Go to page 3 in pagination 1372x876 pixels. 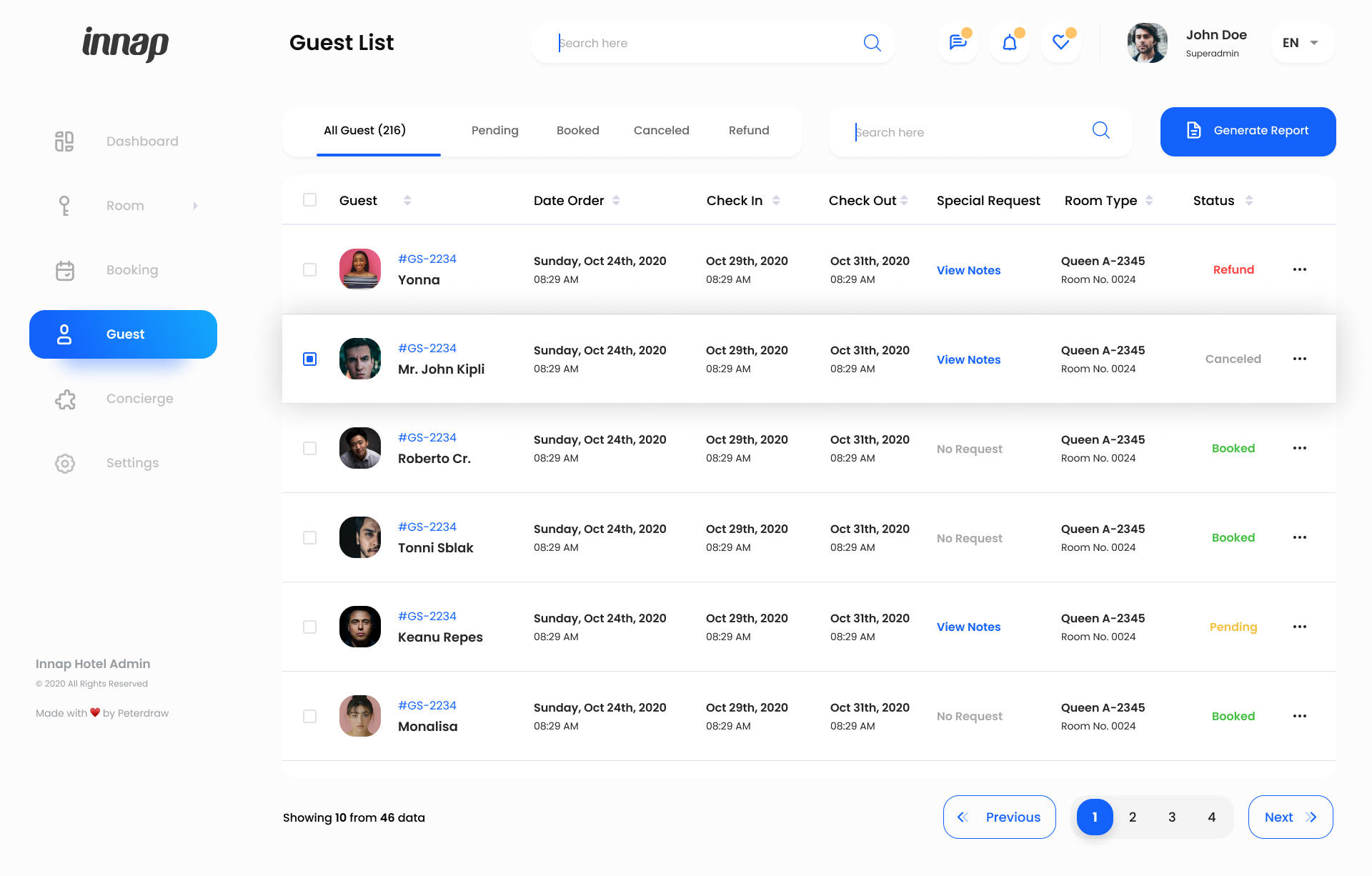pyautogui.click(x=1172, y=817)
